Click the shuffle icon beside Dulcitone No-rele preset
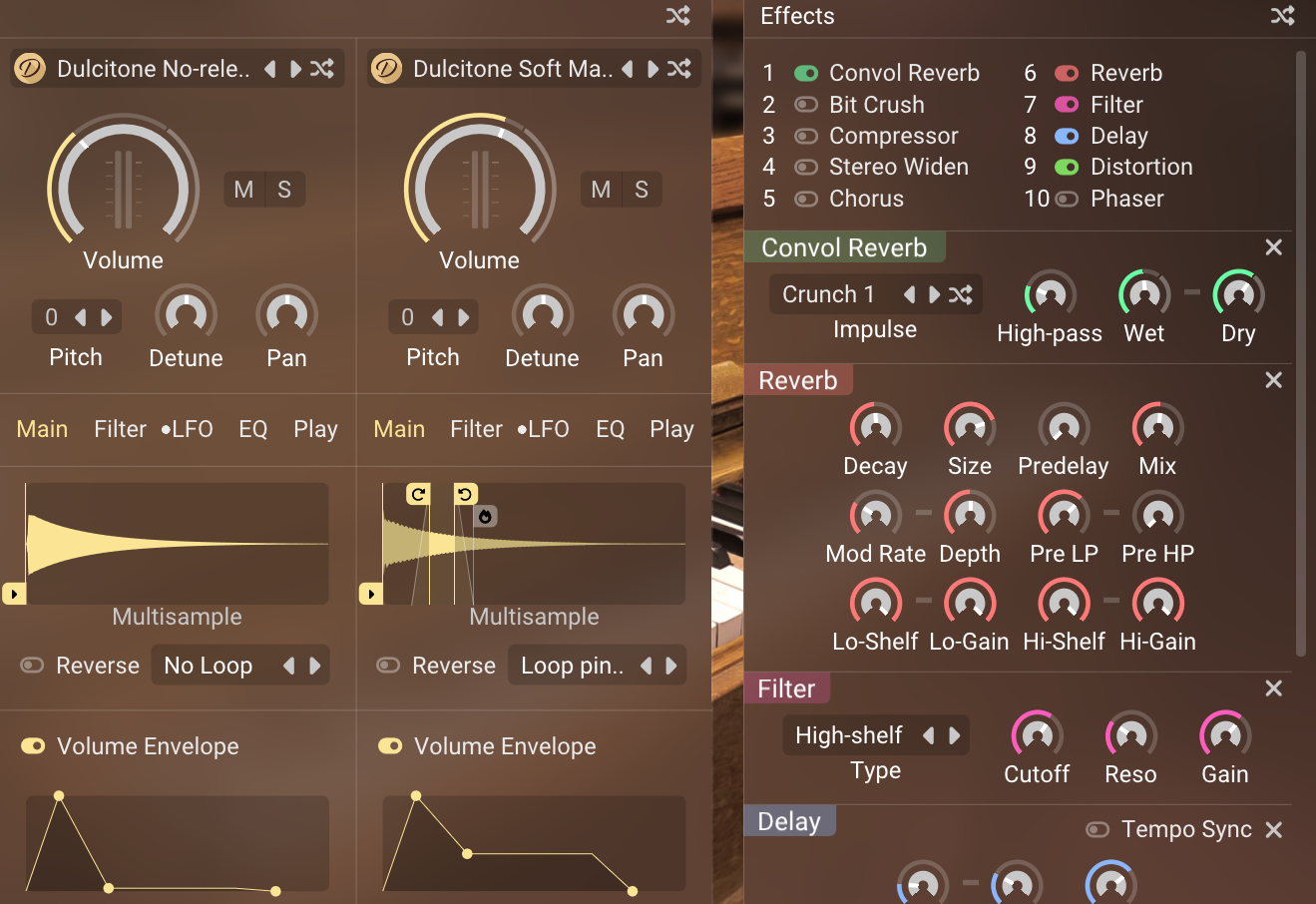1316x904 pixels. click(321, 68)
